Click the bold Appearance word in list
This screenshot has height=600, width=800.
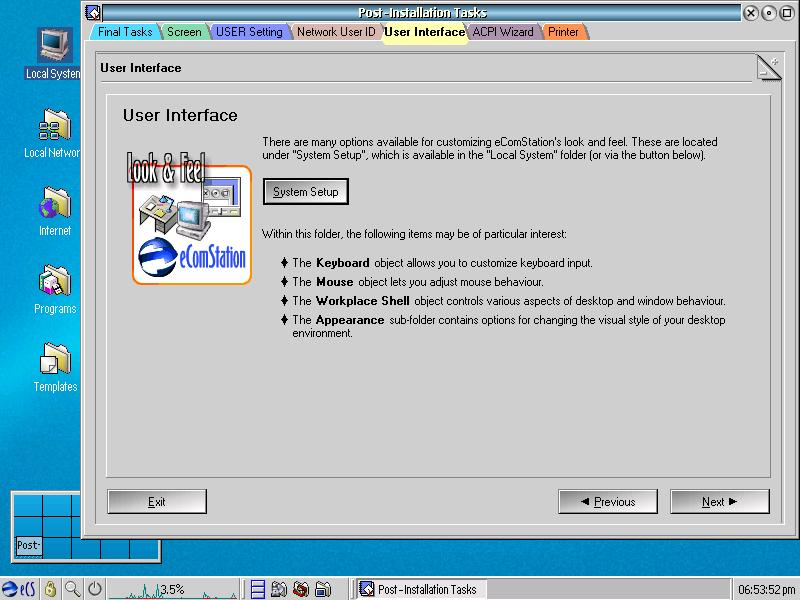click(x=349, y=320)
